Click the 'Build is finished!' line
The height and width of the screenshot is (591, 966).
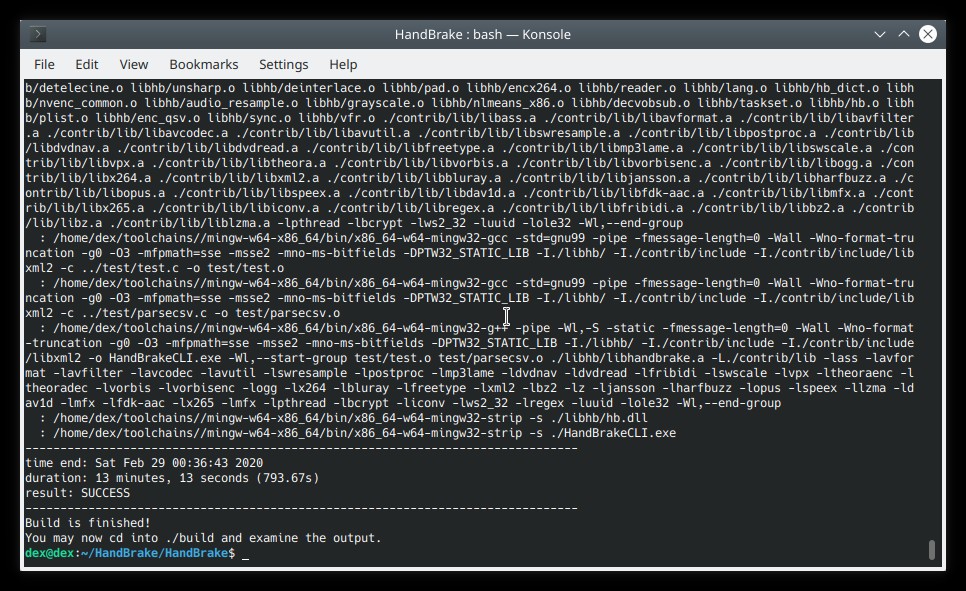[x=87, y=523]
